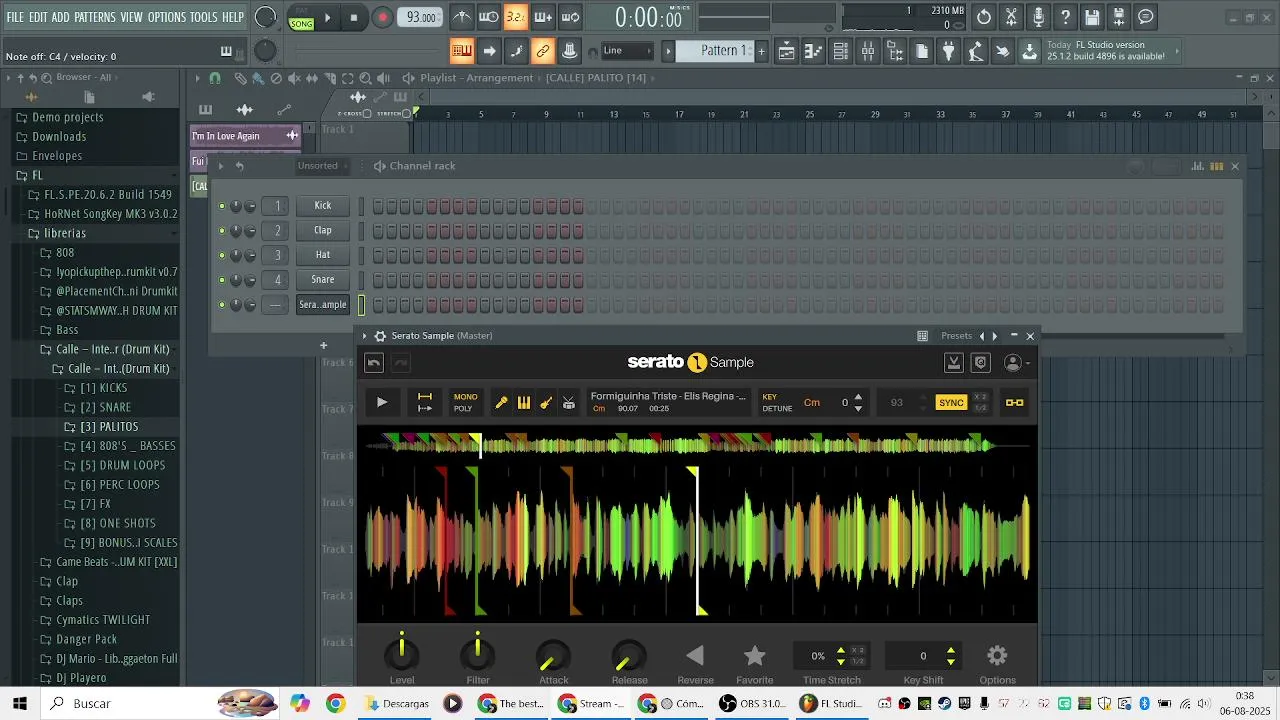Screen dimensions: 1280x720
Task: Toggle the 3-2-1 countdown before recording
Action: pyautogui.click(x=515, y=17)
